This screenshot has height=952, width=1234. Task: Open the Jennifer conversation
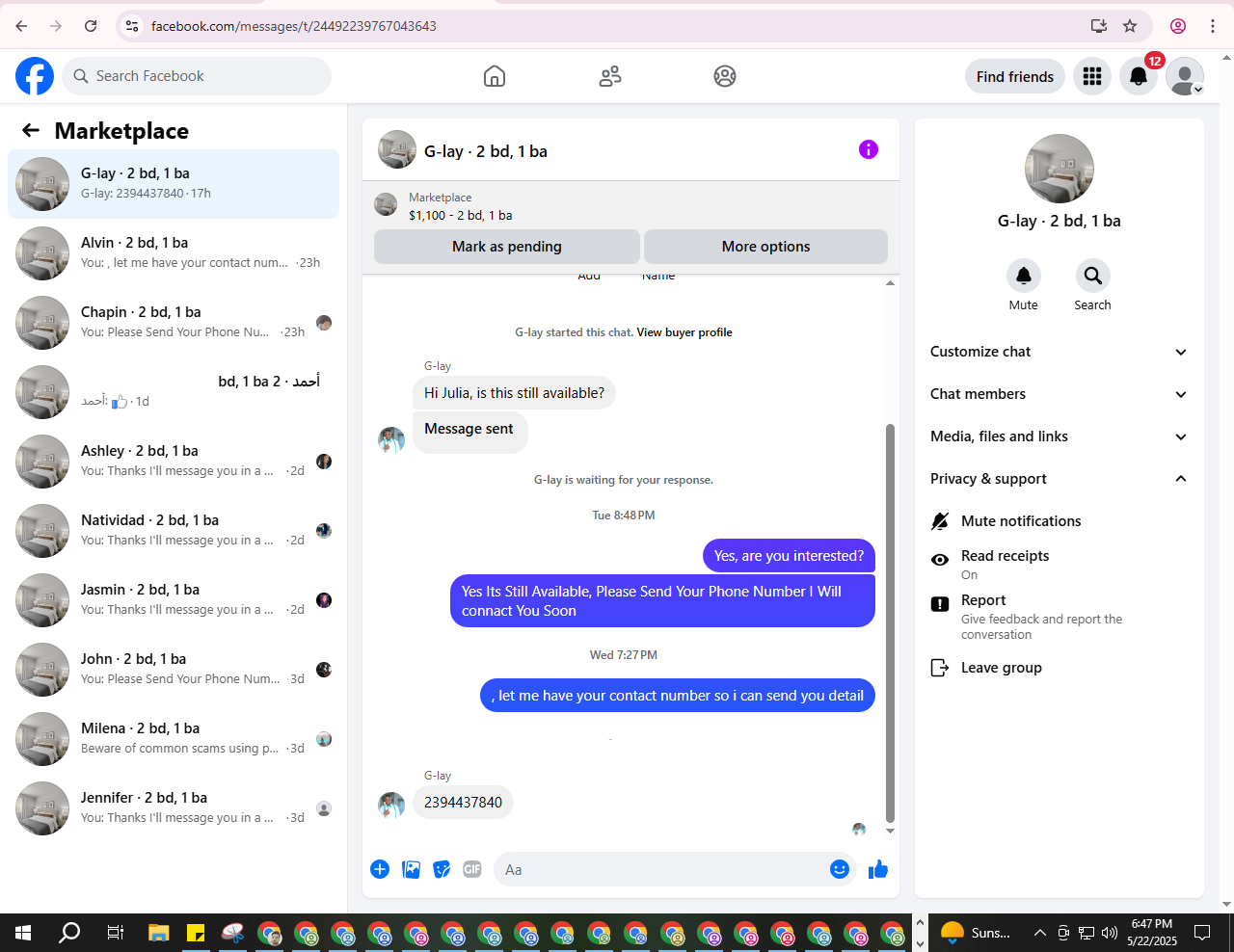[174, 808]
